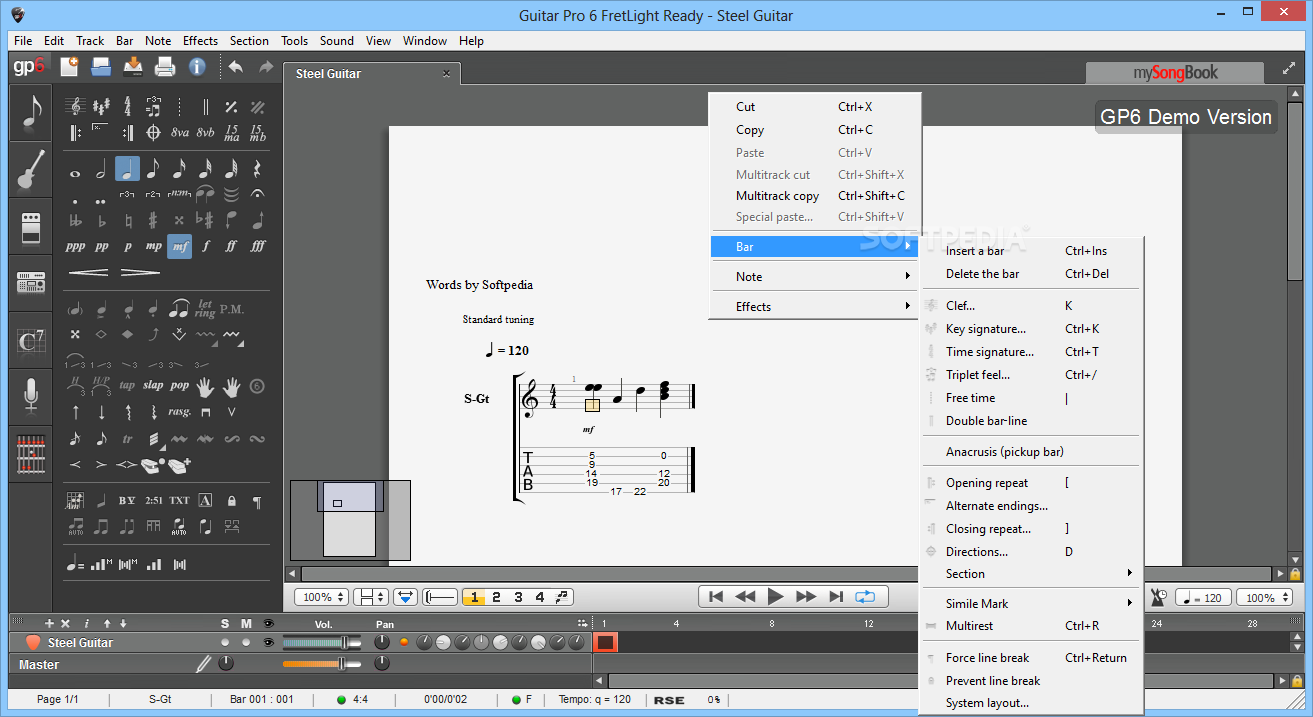Viewport: 1313px width, 717px height.
Task: Click the fast forward button
Action: point(806,597)
